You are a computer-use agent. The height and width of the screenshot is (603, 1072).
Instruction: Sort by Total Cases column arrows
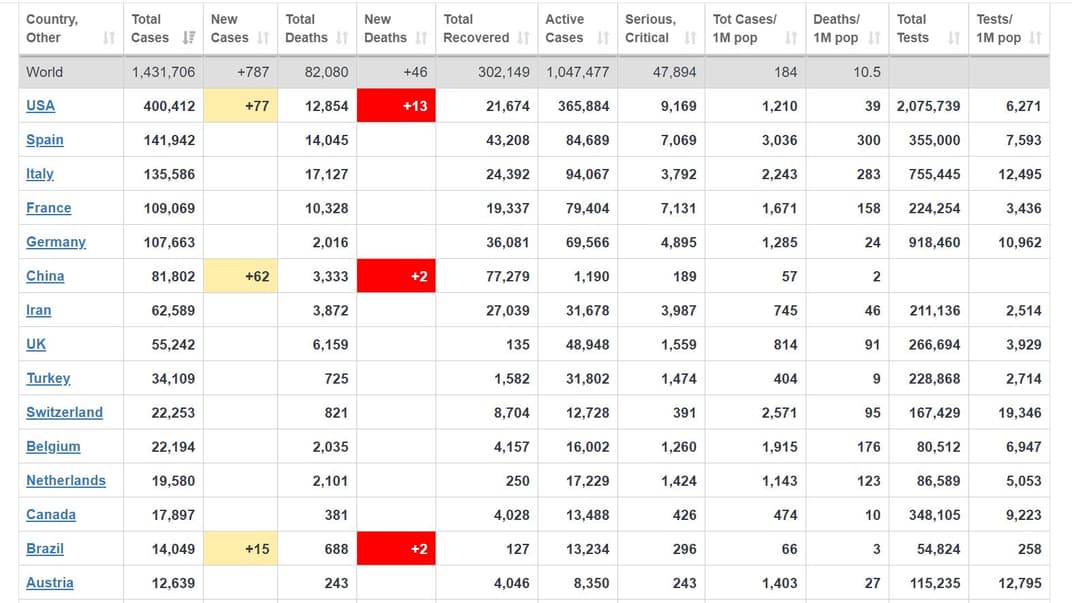pyautogui.click(x=189, y=38)
